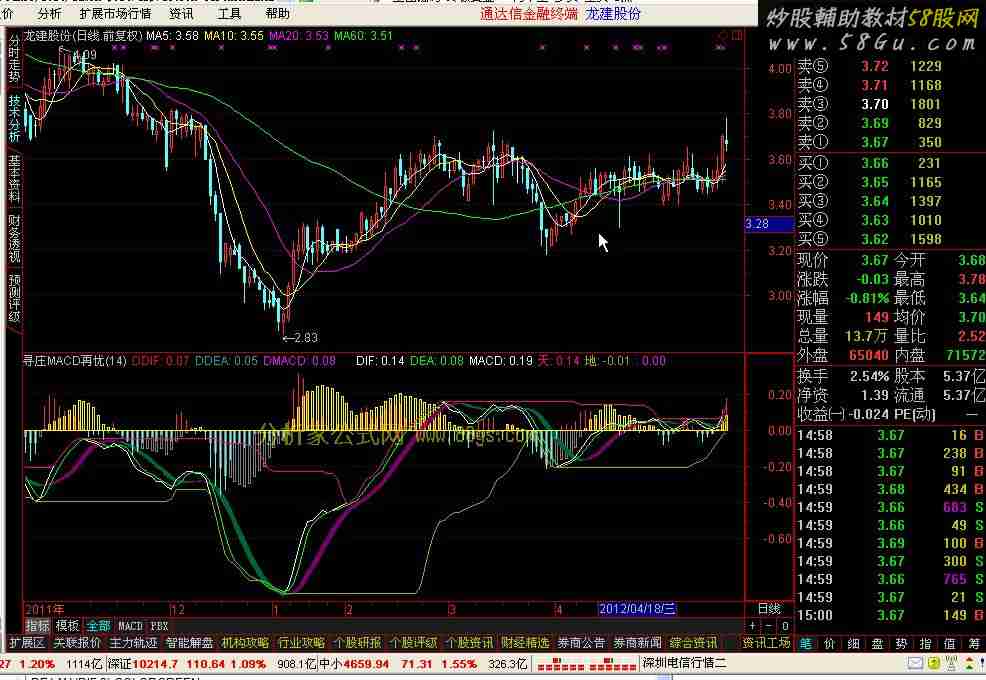Select the 值 tab in right panel

point(949,644)
